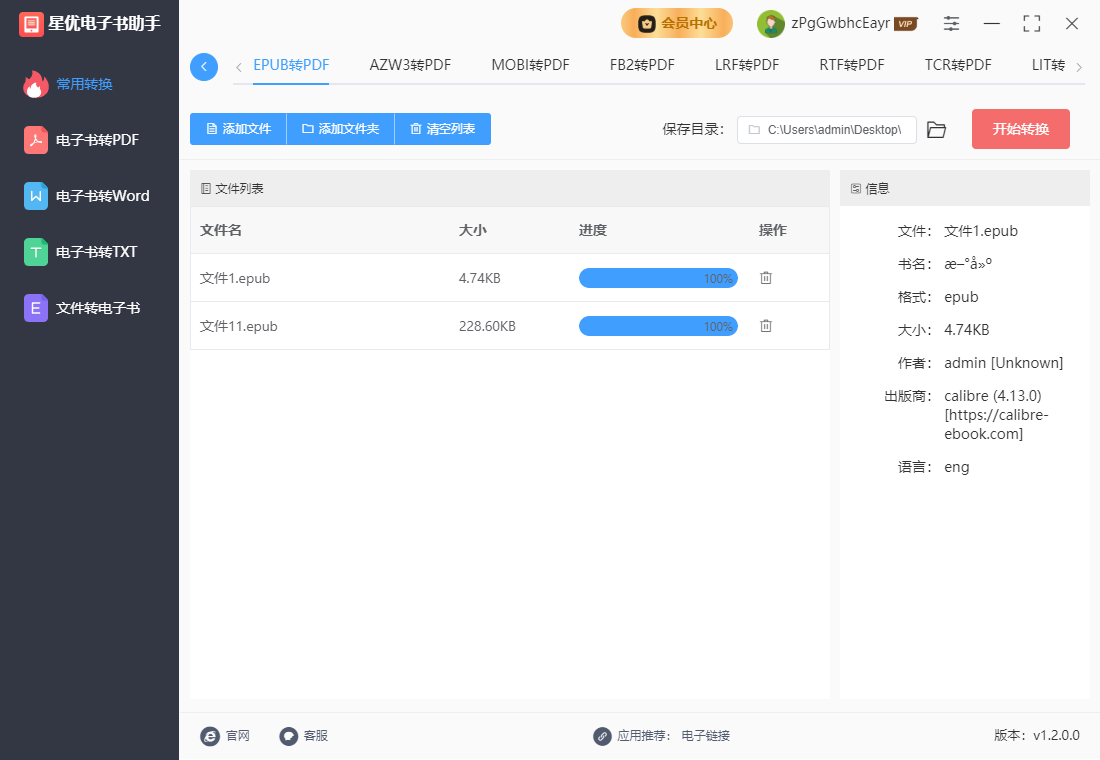Delete 文件11.epub using its trash icon

click(765, 326)
